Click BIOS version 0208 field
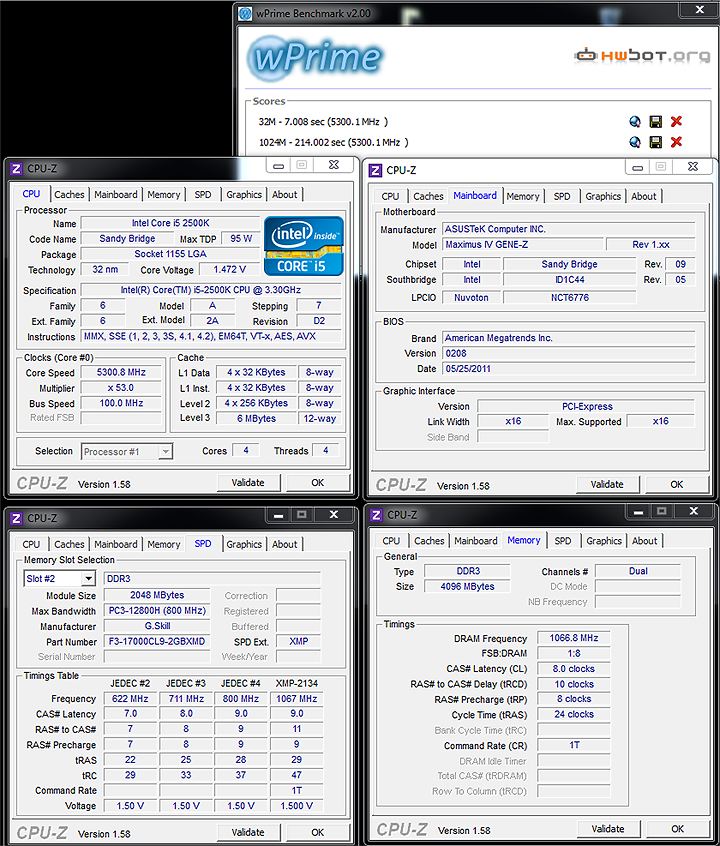This screenshot has width=720, height=846. point(569,353)
